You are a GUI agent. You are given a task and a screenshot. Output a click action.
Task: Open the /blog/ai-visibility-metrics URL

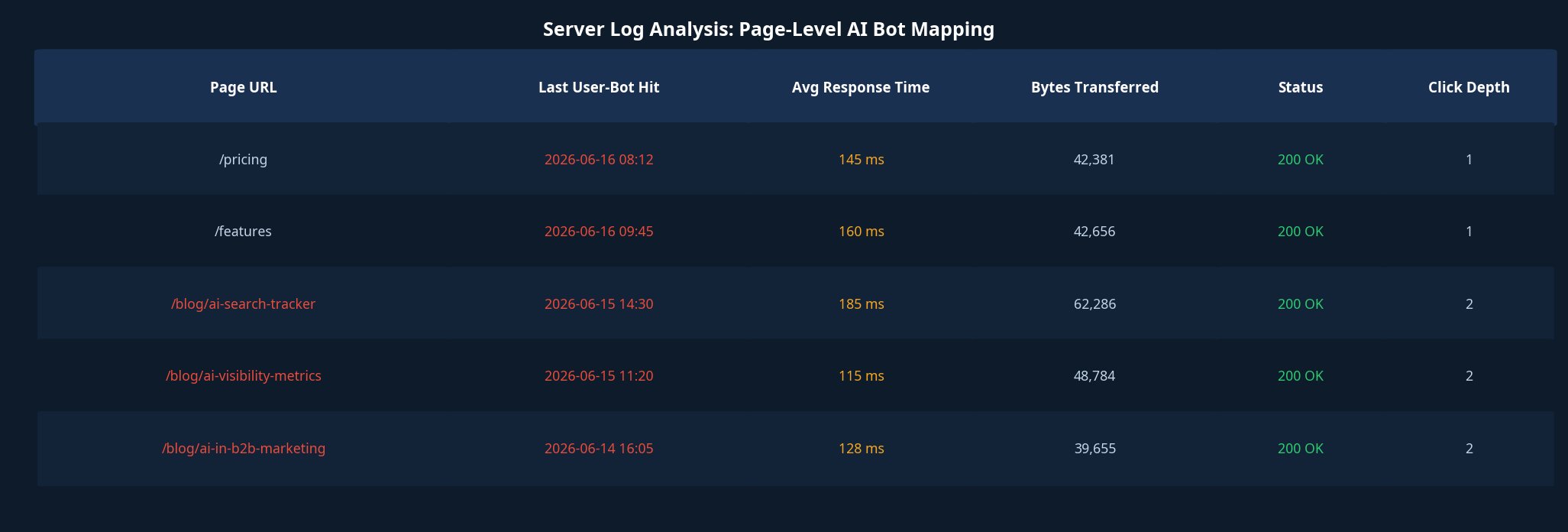coord(243,376)
